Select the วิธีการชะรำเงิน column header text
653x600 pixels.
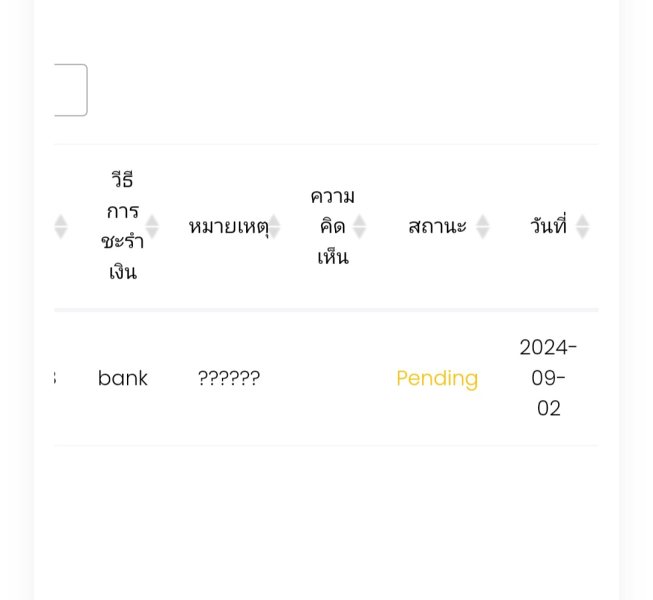click(x=122, y=226)
